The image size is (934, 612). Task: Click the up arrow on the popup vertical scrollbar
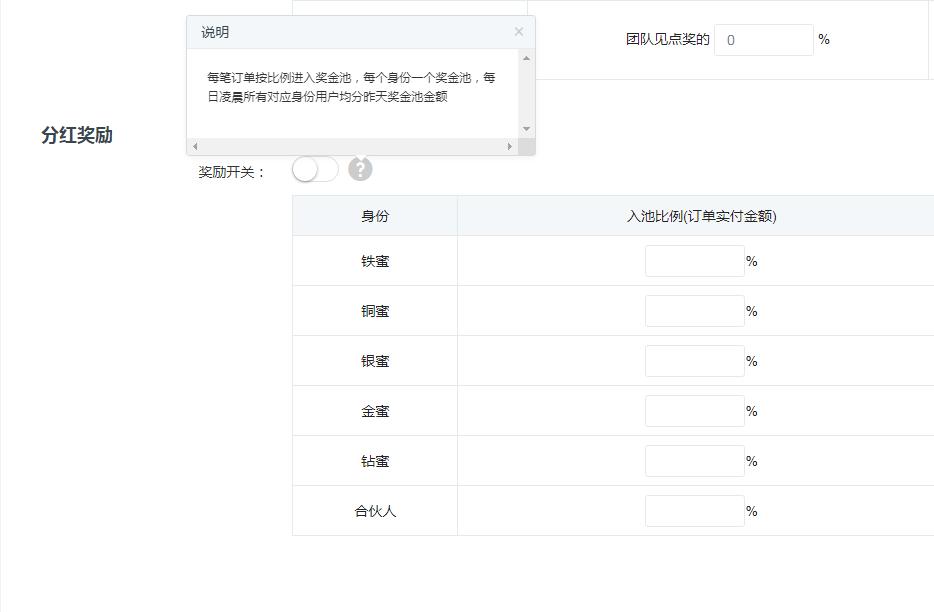527,60
